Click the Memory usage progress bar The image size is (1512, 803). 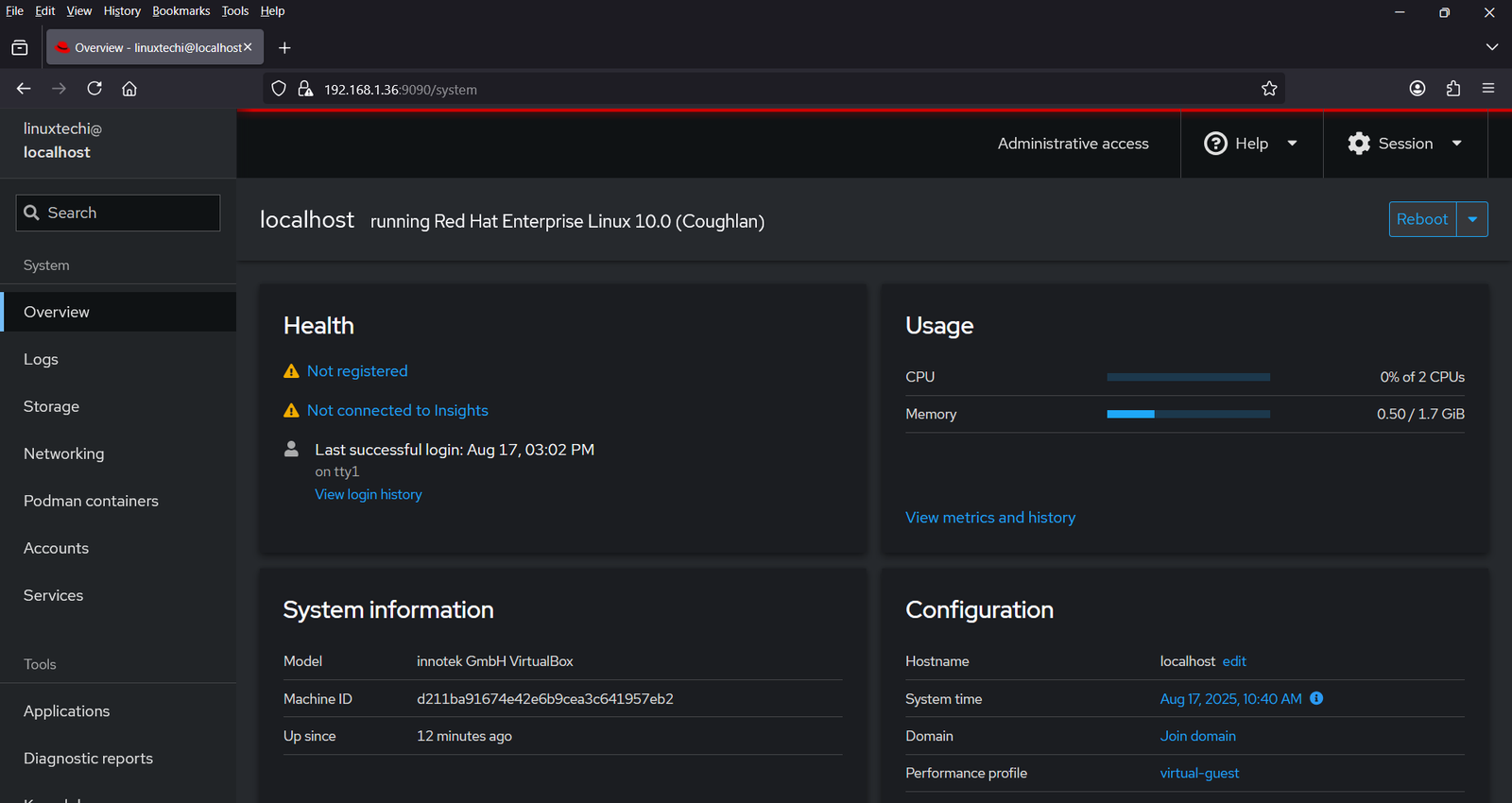point(1188,414)
